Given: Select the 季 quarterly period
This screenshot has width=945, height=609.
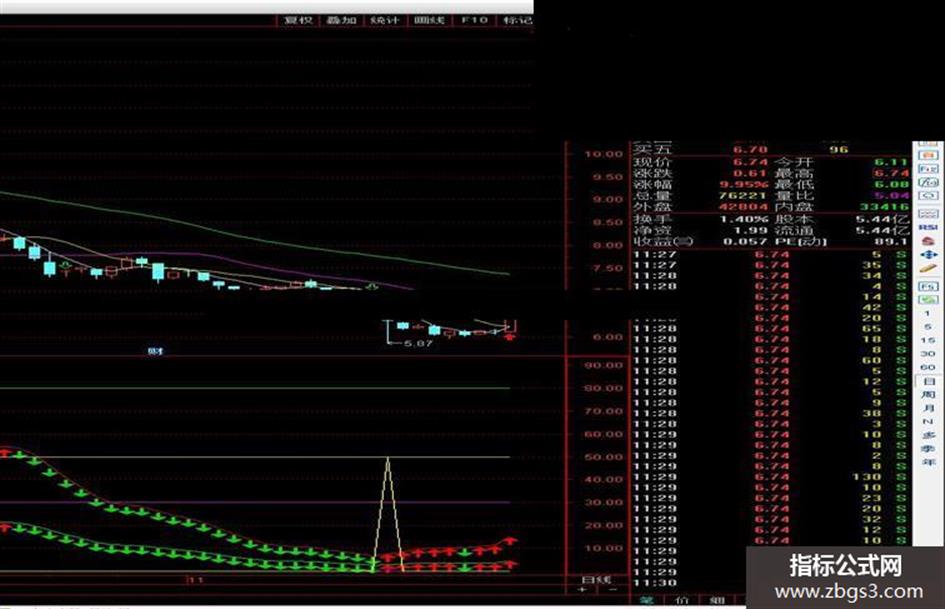Looking at the screenshot, I should coord(928,448).
